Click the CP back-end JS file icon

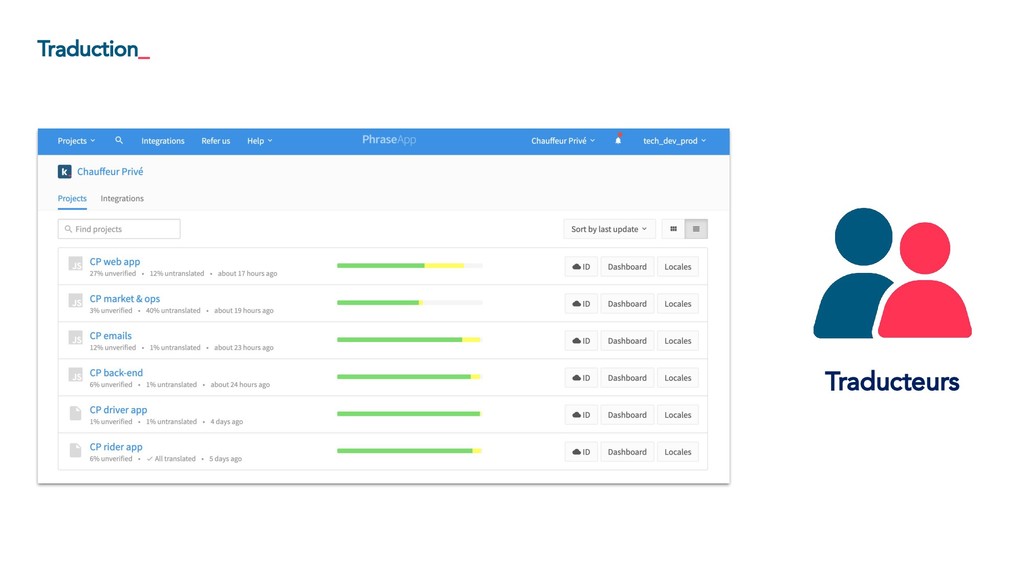pos(76,375)
